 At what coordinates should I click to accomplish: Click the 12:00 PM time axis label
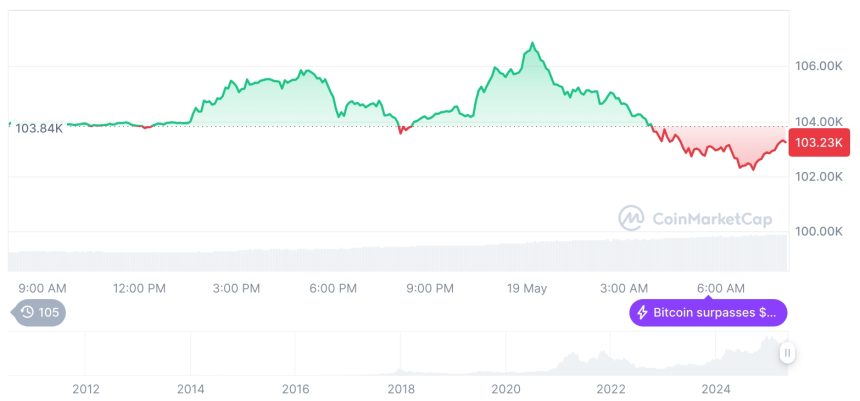(x=139, y=288)
